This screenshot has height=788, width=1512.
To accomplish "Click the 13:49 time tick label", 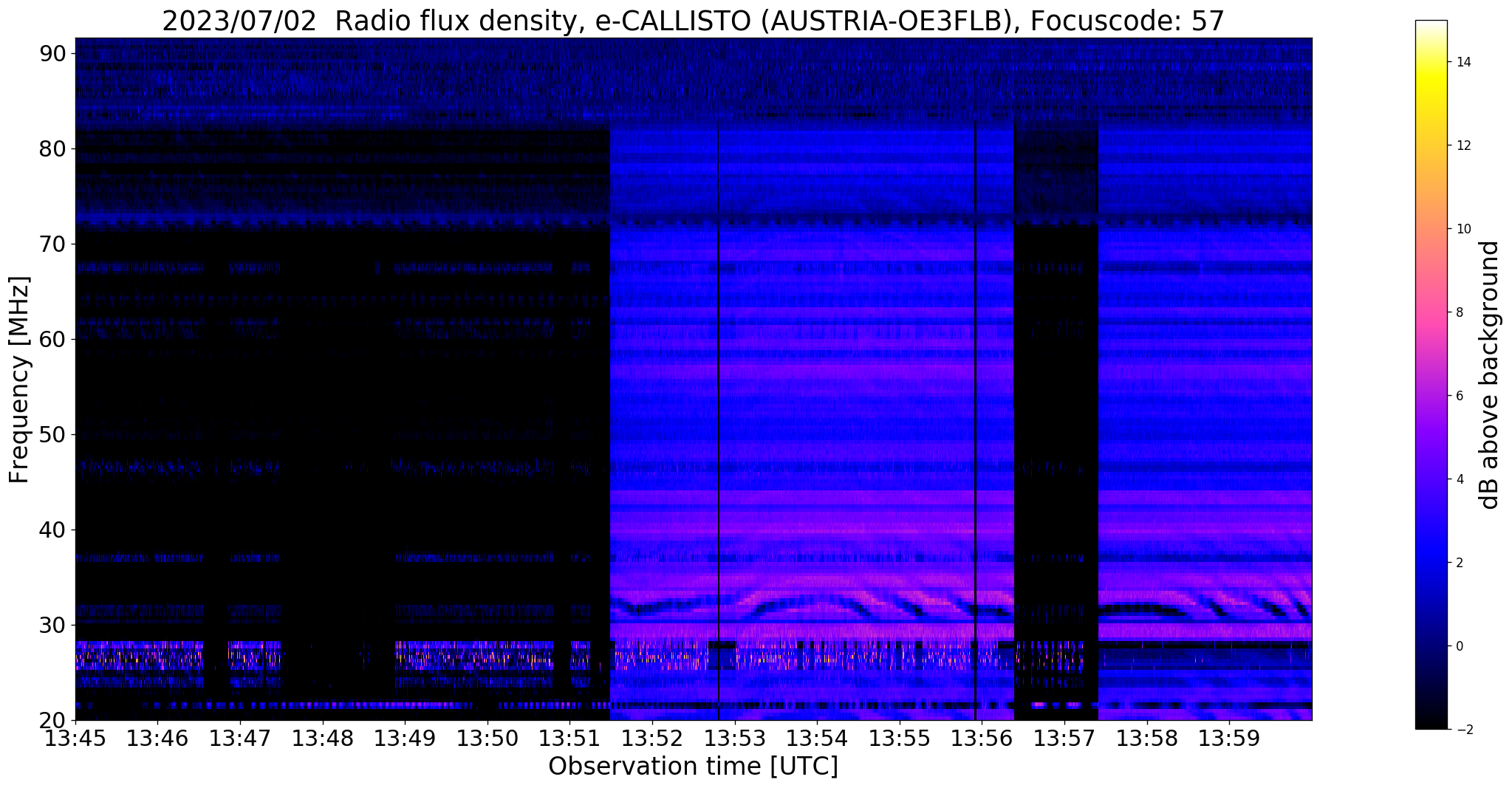I will point(405,738).
